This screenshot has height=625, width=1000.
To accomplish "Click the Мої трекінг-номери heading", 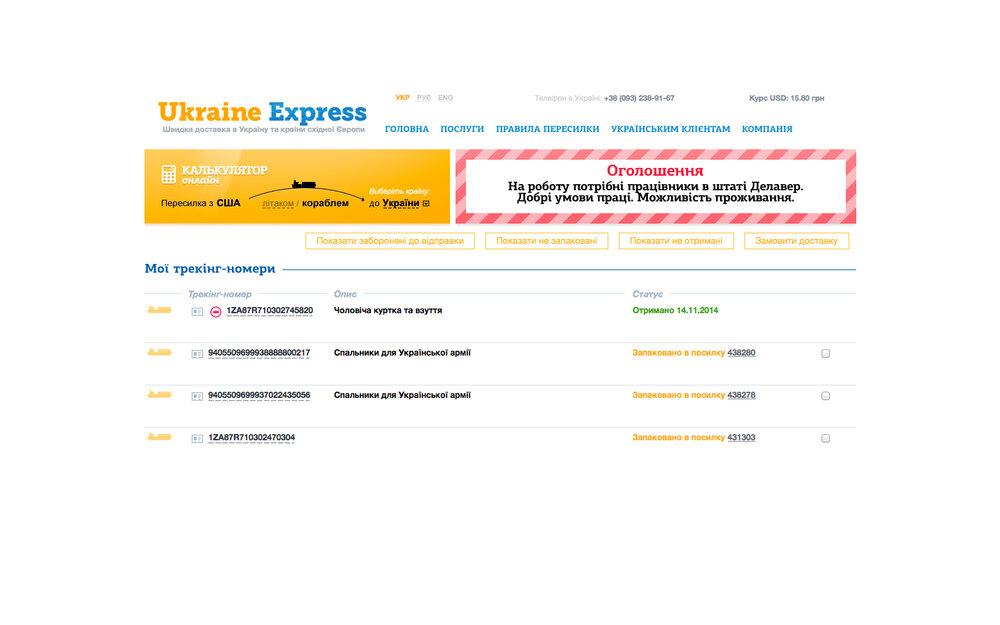I will (210, 268).
